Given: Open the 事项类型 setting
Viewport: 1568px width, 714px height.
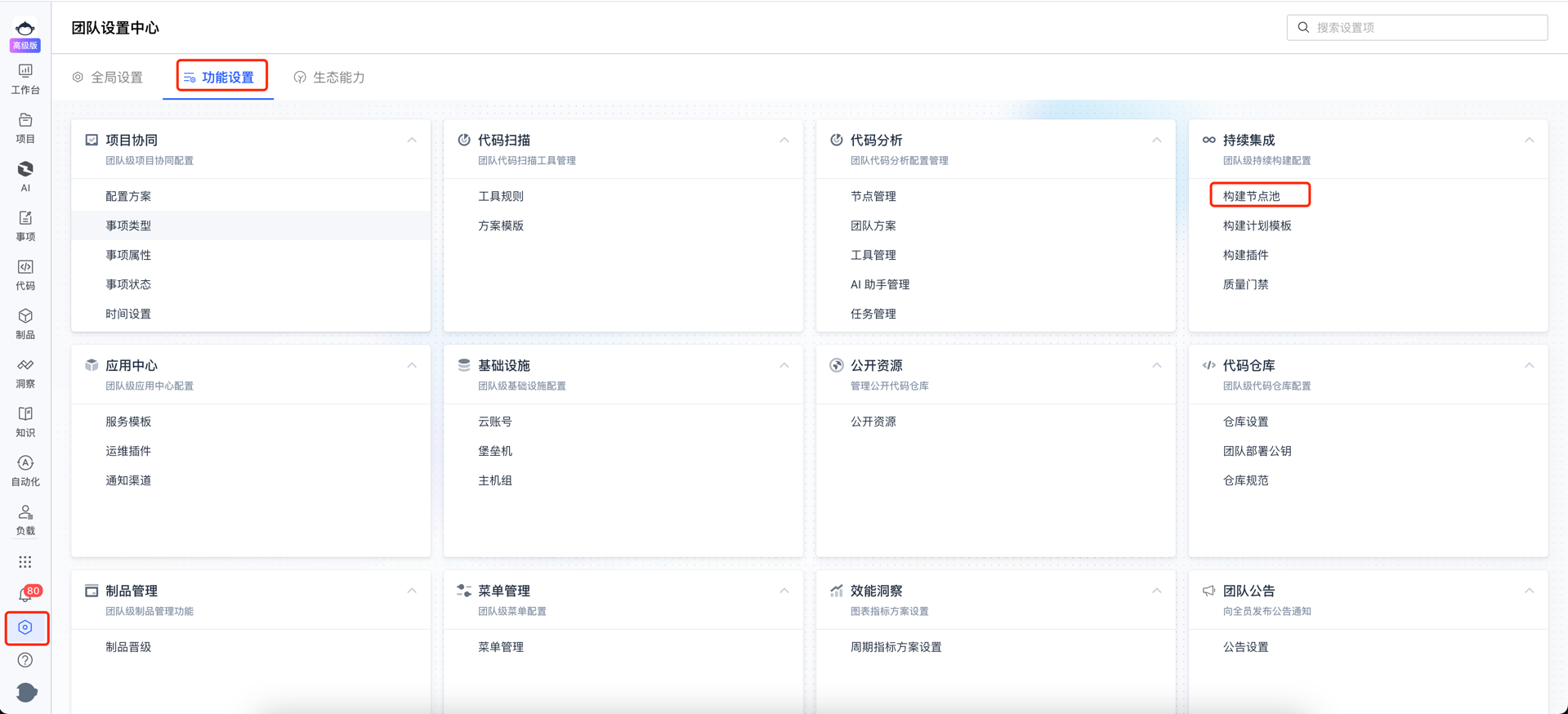Looking at the screenshot, I should click(128, 225).
